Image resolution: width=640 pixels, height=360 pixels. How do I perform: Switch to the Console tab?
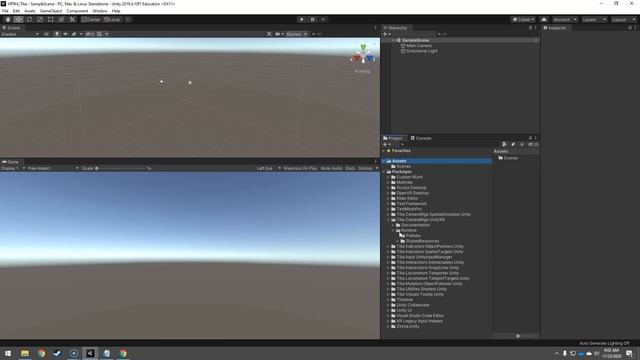421,138
